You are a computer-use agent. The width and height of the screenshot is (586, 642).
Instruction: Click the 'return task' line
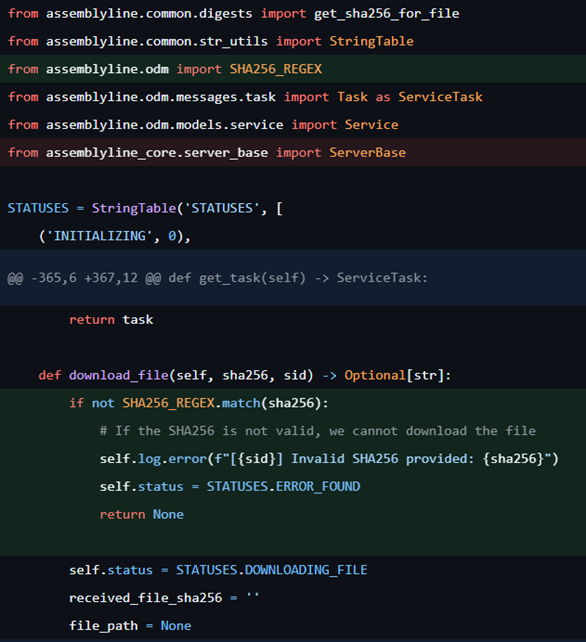coord(111,320)
